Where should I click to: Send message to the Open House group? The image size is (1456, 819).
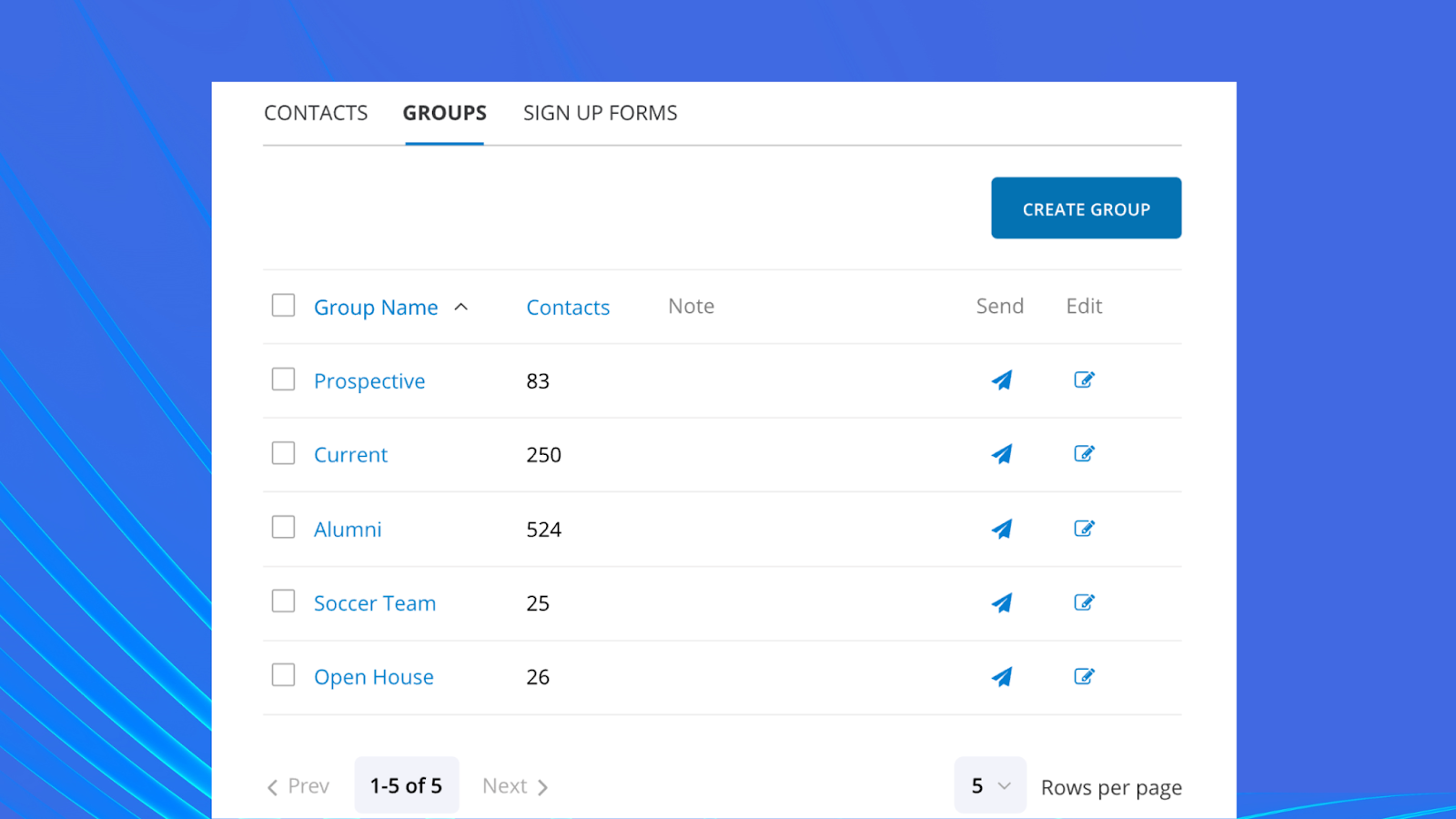coord(1001,677)
